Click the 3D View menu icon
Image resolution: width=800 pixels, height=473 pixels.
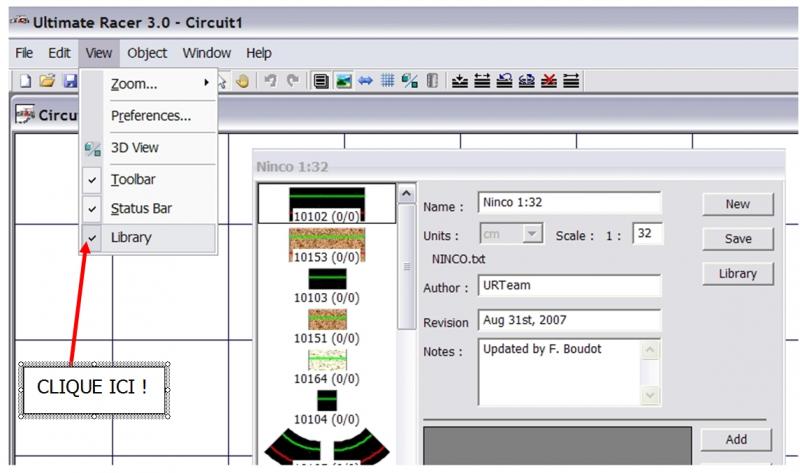coord(93,148)
